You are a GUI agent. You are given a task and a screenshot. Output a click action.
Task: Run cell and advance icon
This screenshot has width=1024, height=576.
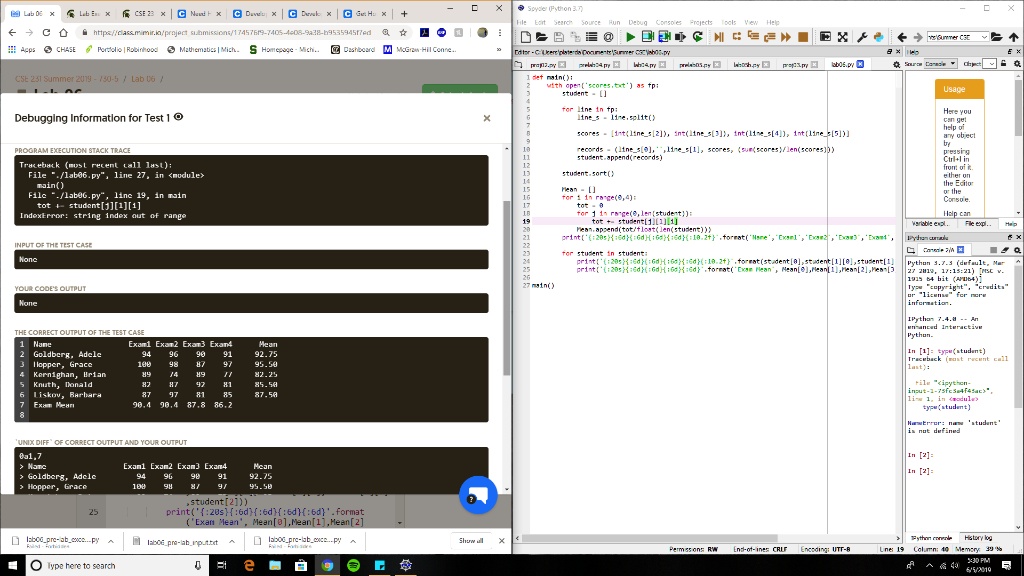coord(664,37)
